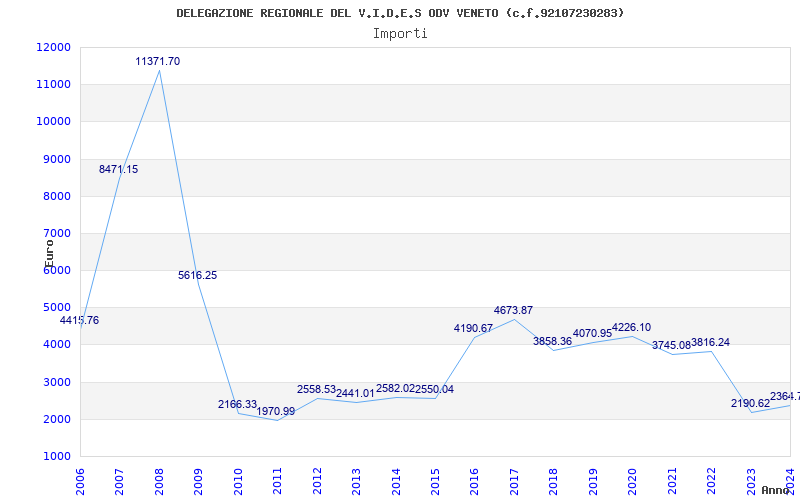800x500 pixels.
Task: Click the data label 2190.62
Action: [751, 403]
